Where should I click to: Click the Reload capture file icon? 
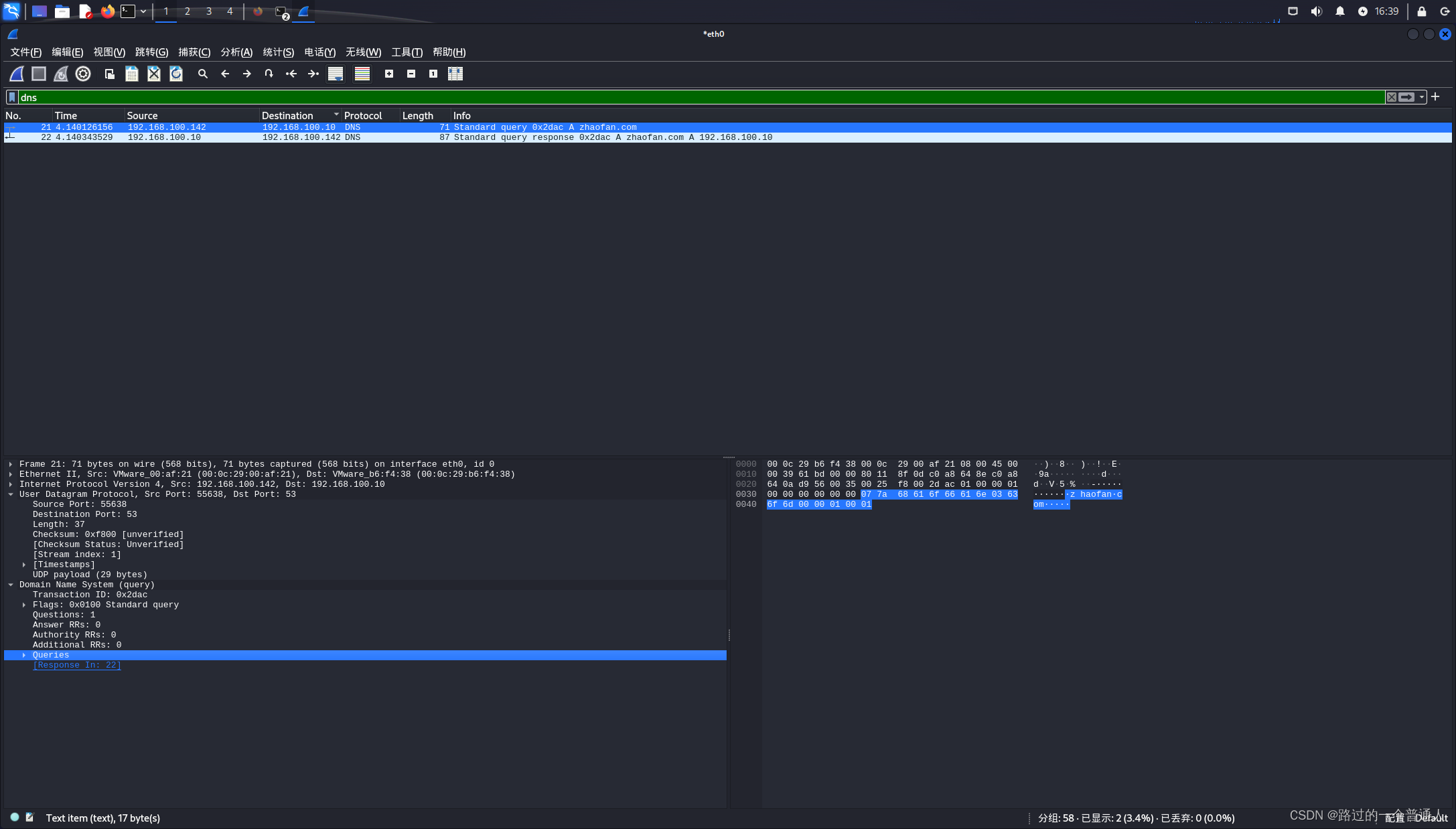pos(176,74)
